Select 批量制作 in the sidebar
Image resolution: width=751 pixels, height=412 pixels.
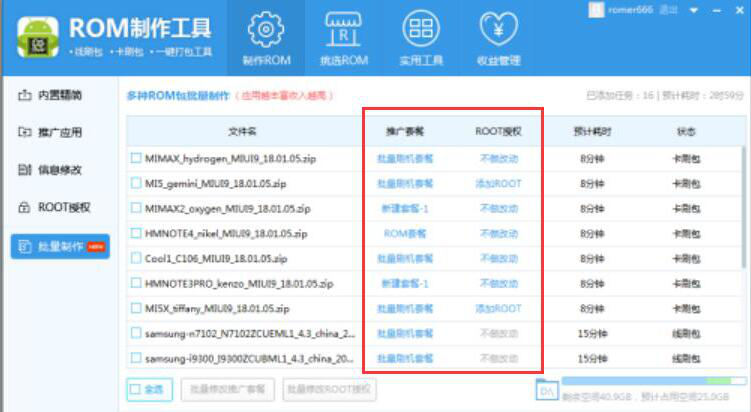pyautogui.click(x=60, y=246)
